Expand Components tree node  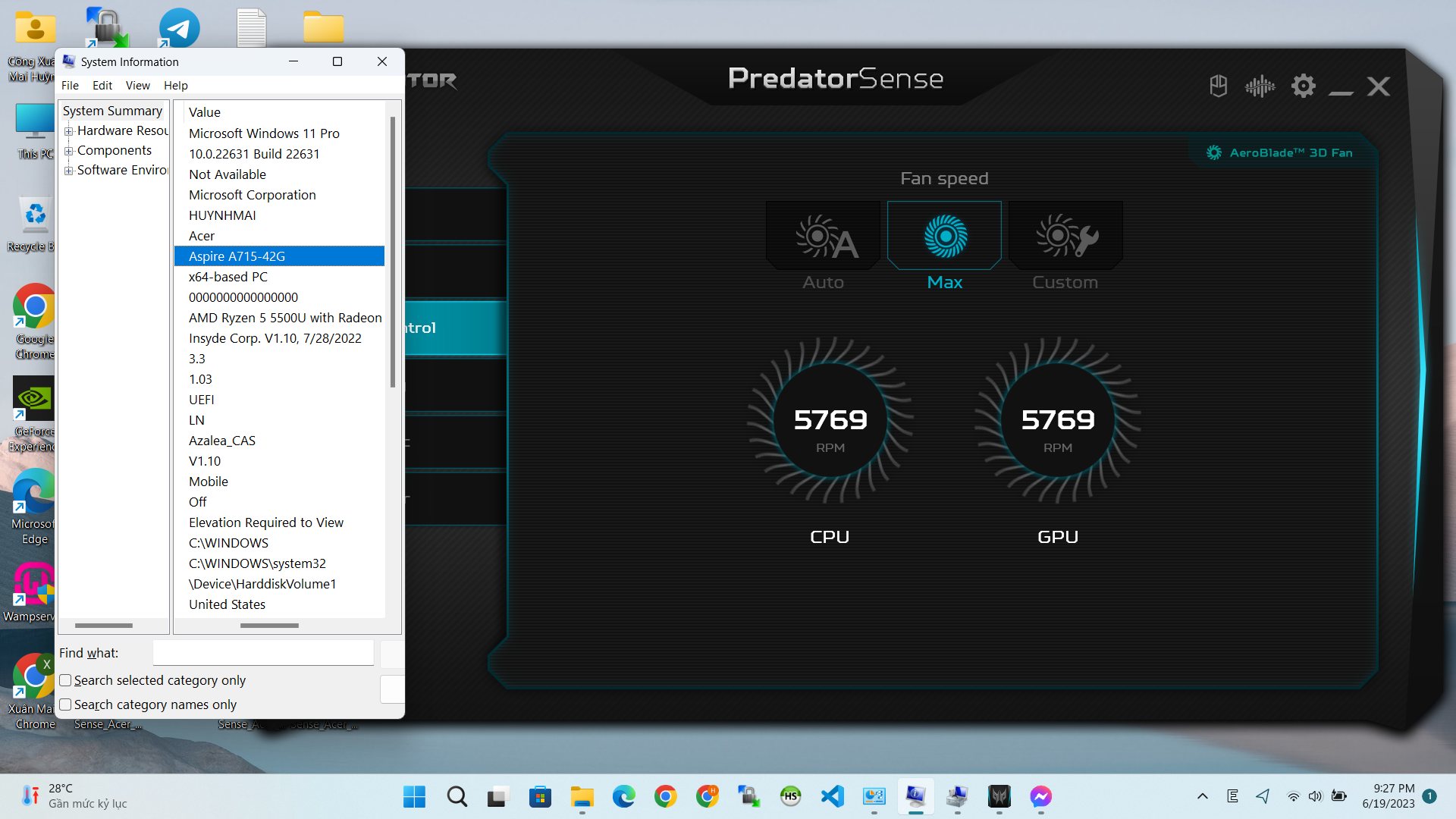click(x=69, y=151)
